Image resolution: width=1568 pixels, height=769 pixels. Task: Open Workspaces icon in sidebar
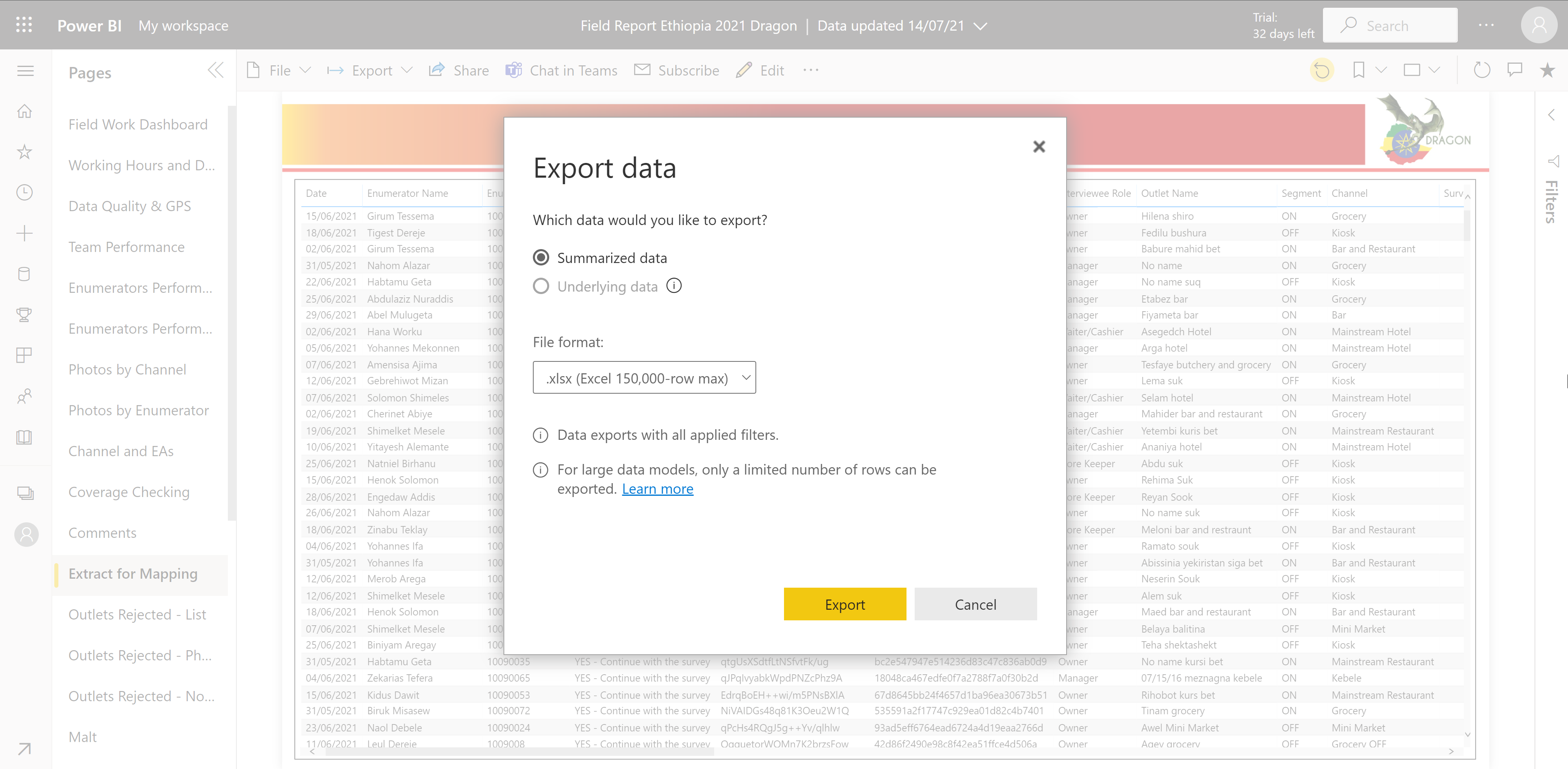pyautogui.click(x=25, y=493)
